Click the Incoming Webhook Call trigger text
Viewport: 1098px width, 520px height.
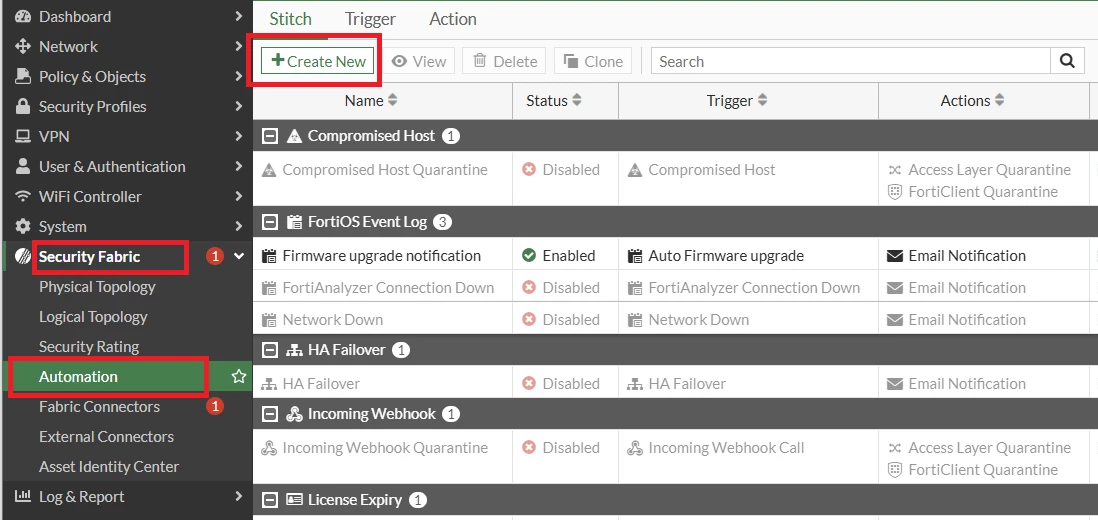(x=726, y=447)
